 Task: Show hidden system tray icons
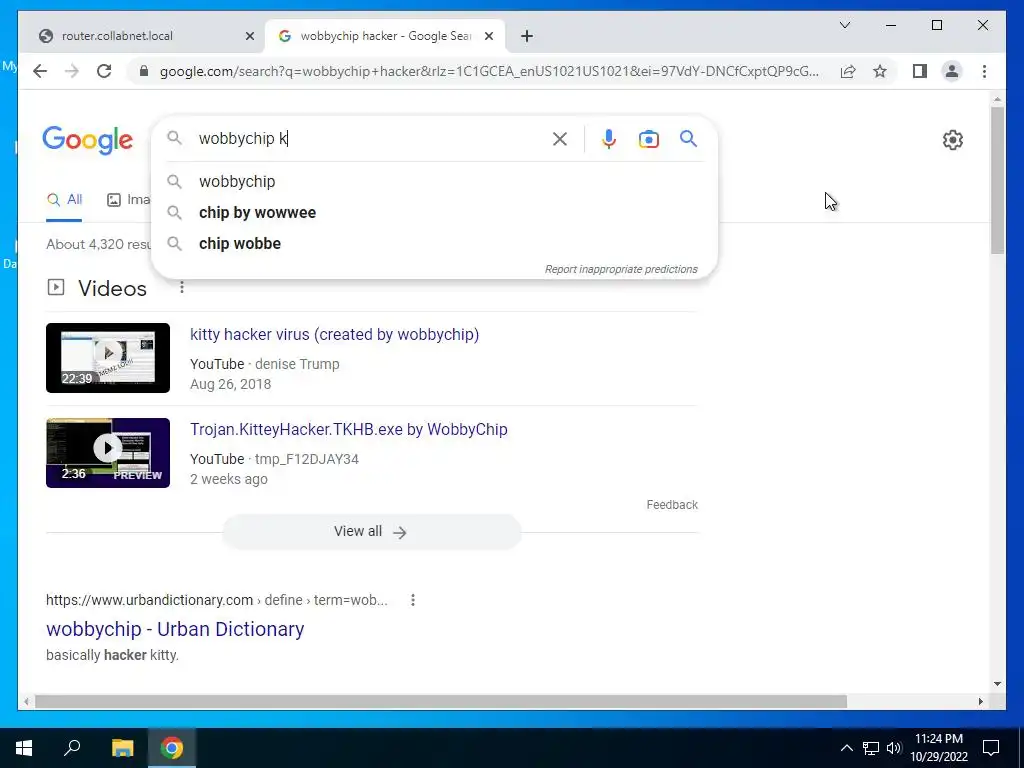tap(846, 748)
